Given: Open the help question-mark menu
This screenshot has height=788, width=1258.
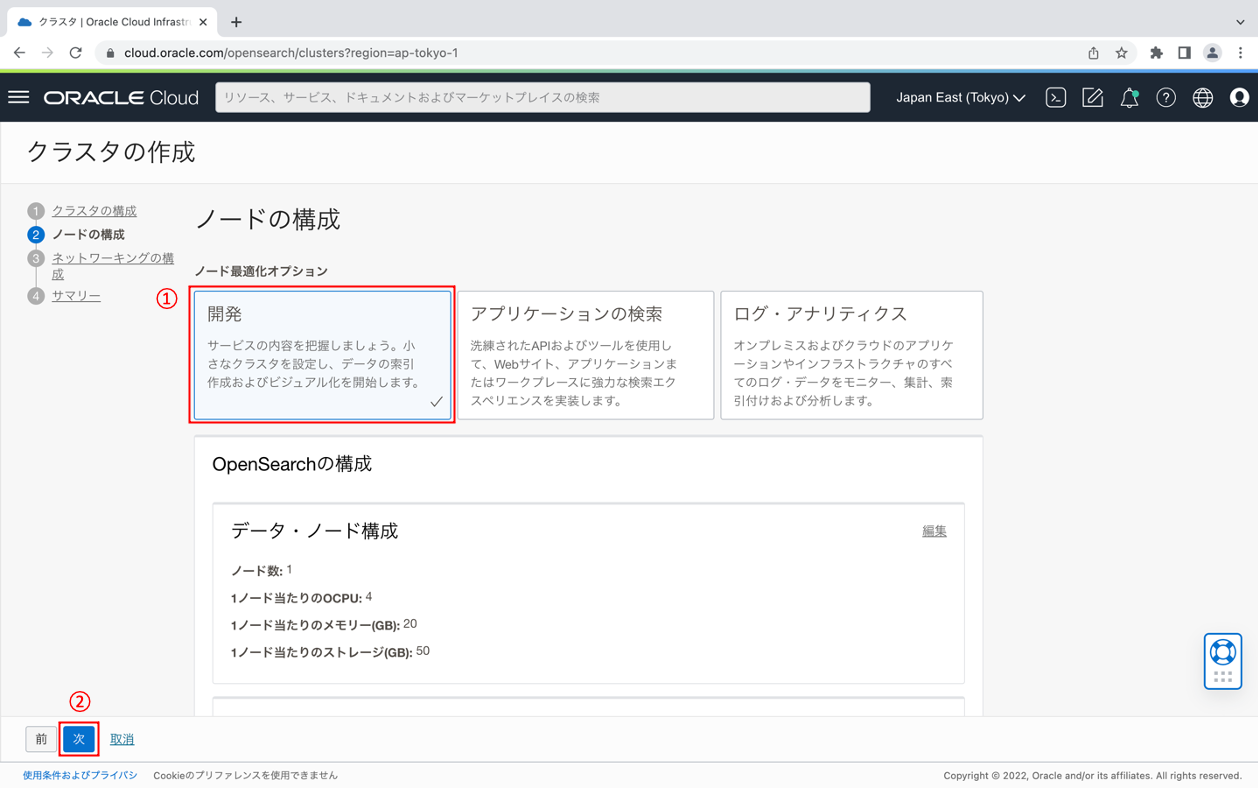Looking at the screenshot, I should pyautogui.click(x=1166, y=97).
